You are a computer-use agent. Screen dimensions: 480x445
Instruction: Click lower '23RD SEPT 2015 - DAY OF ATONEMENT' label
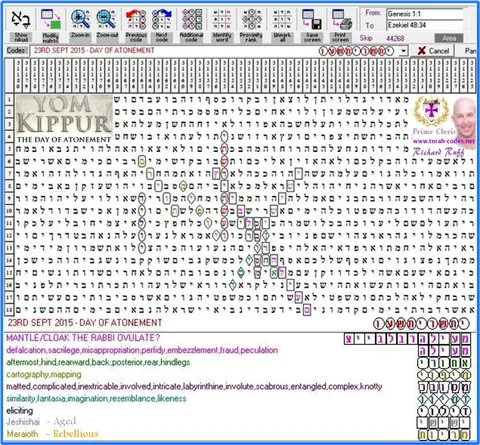click(x=85, y=323)
